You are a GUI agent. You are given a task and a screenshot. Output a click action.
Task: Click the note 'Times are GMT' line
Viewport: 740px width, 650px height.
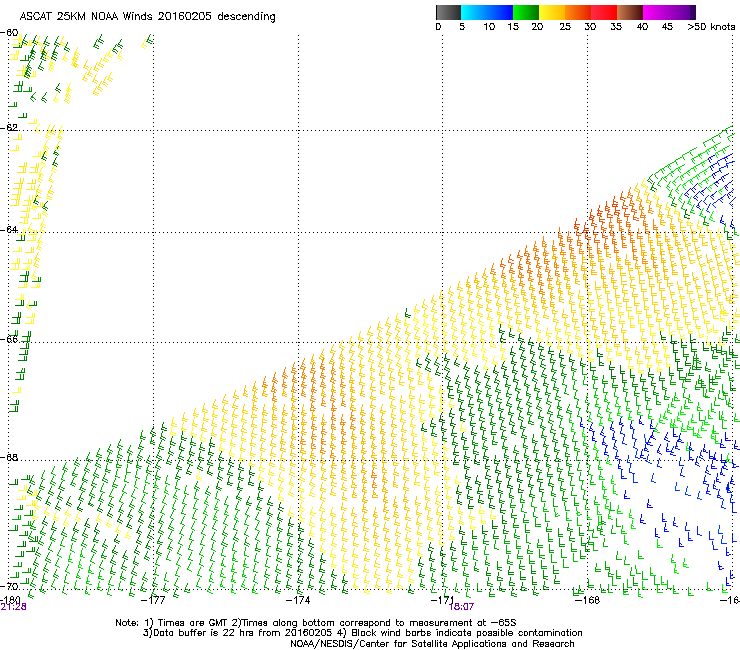(316, 623)
